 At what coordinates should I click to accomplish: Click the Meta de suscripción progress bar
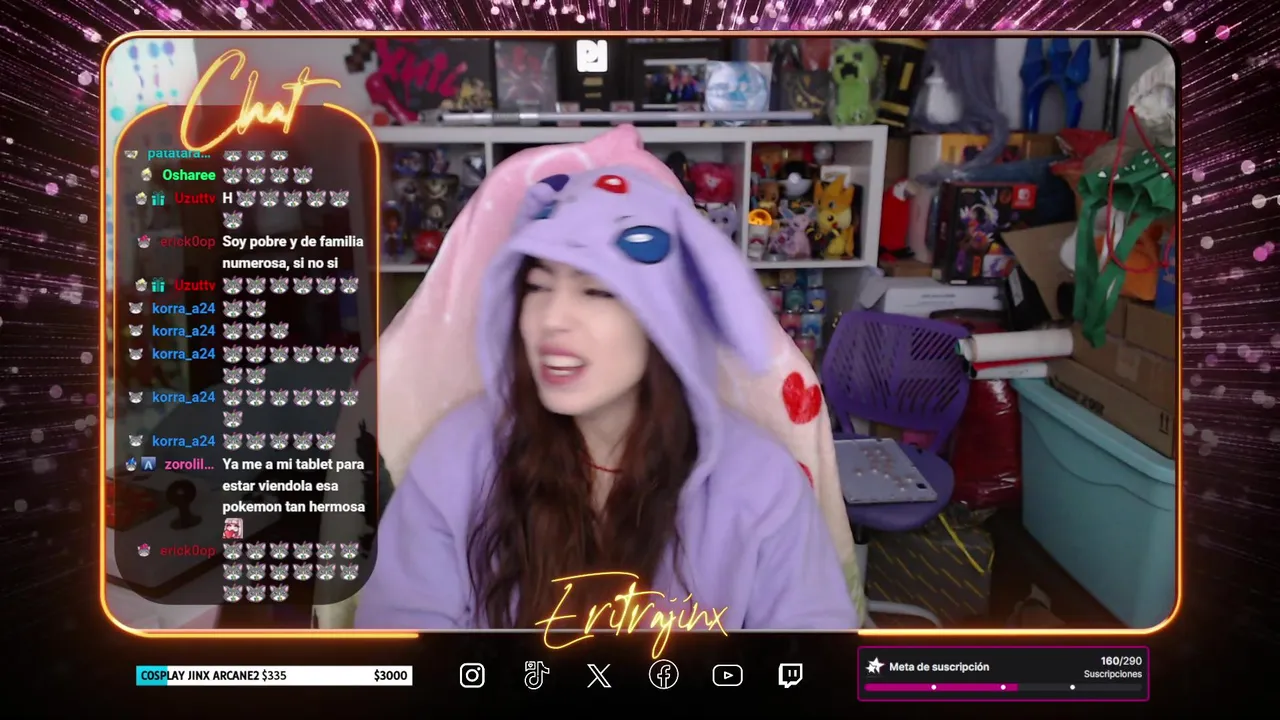click(x=1003, y=687)
